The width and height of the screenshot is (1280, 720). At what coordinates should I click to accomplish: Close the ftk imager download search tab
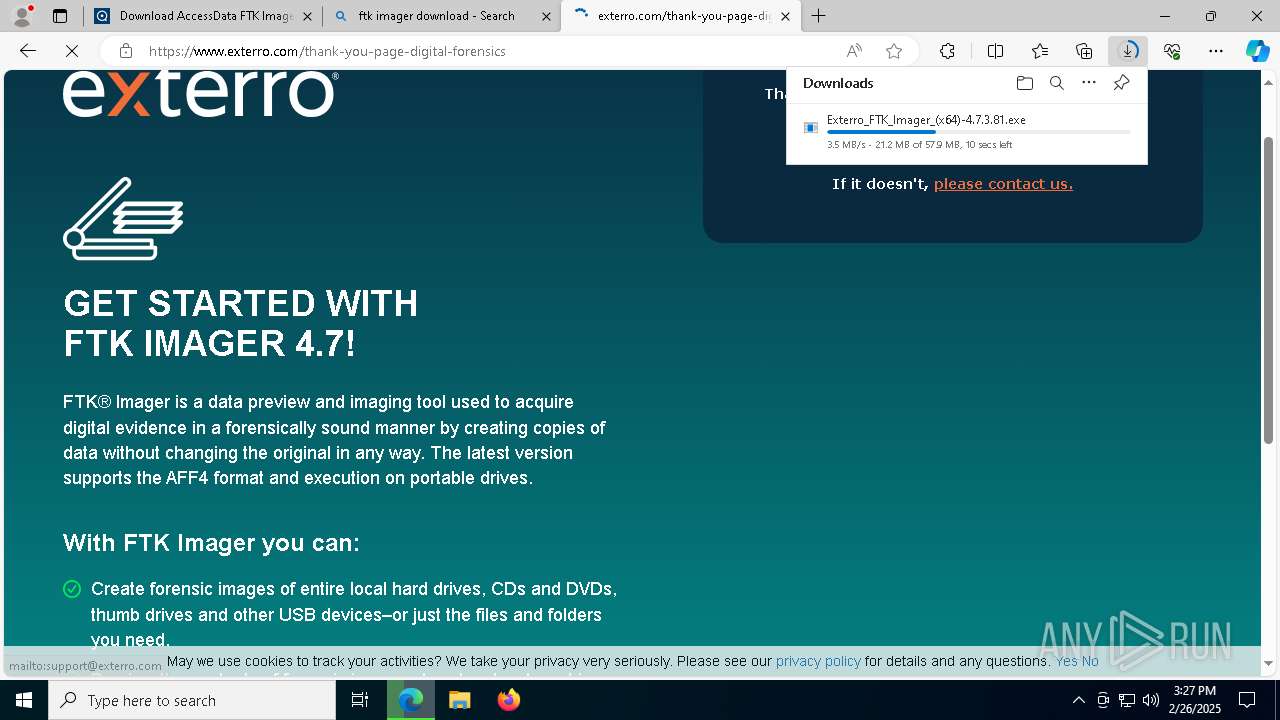[546, 16]
